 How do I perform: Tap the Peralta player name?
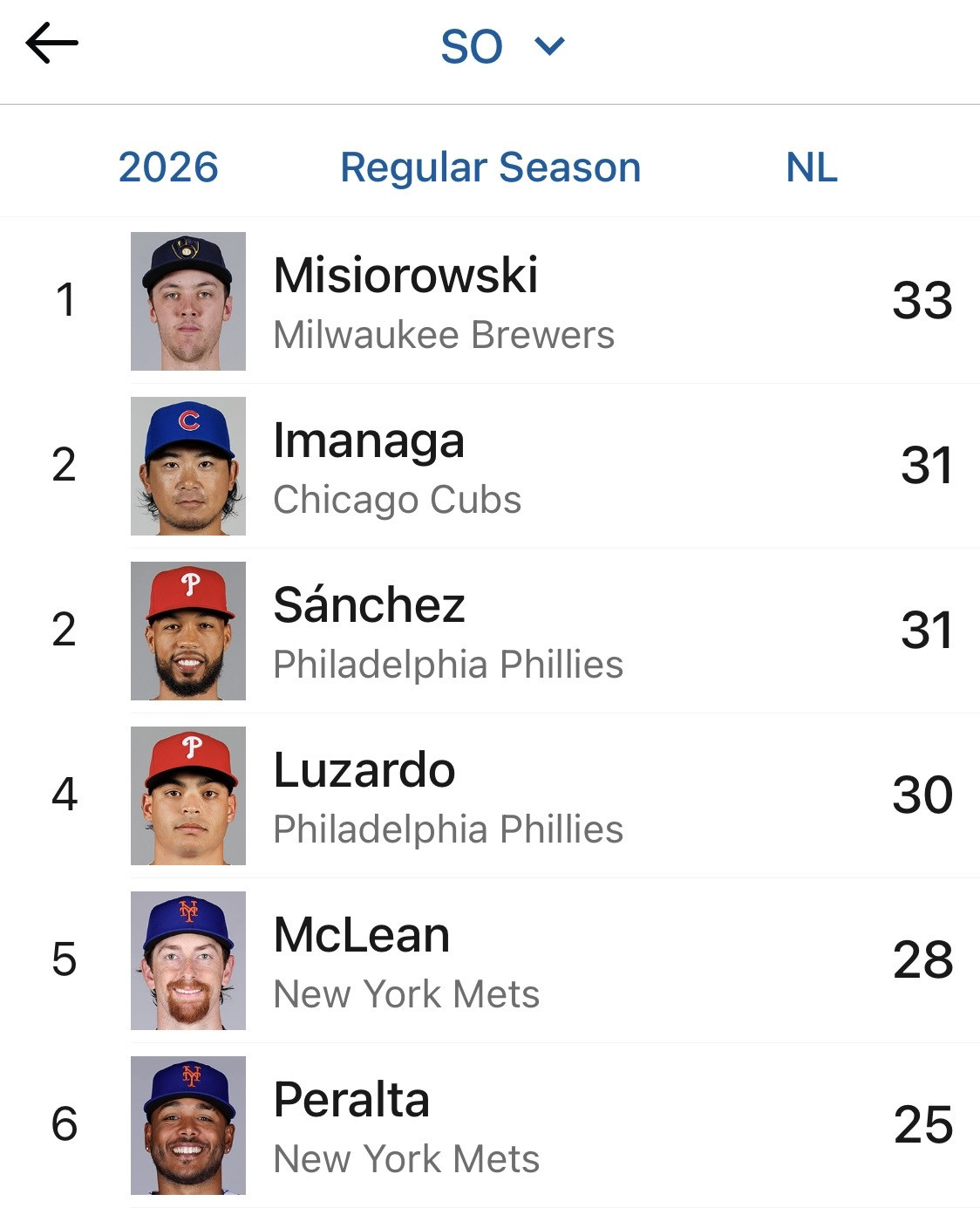pos(351,1099)
